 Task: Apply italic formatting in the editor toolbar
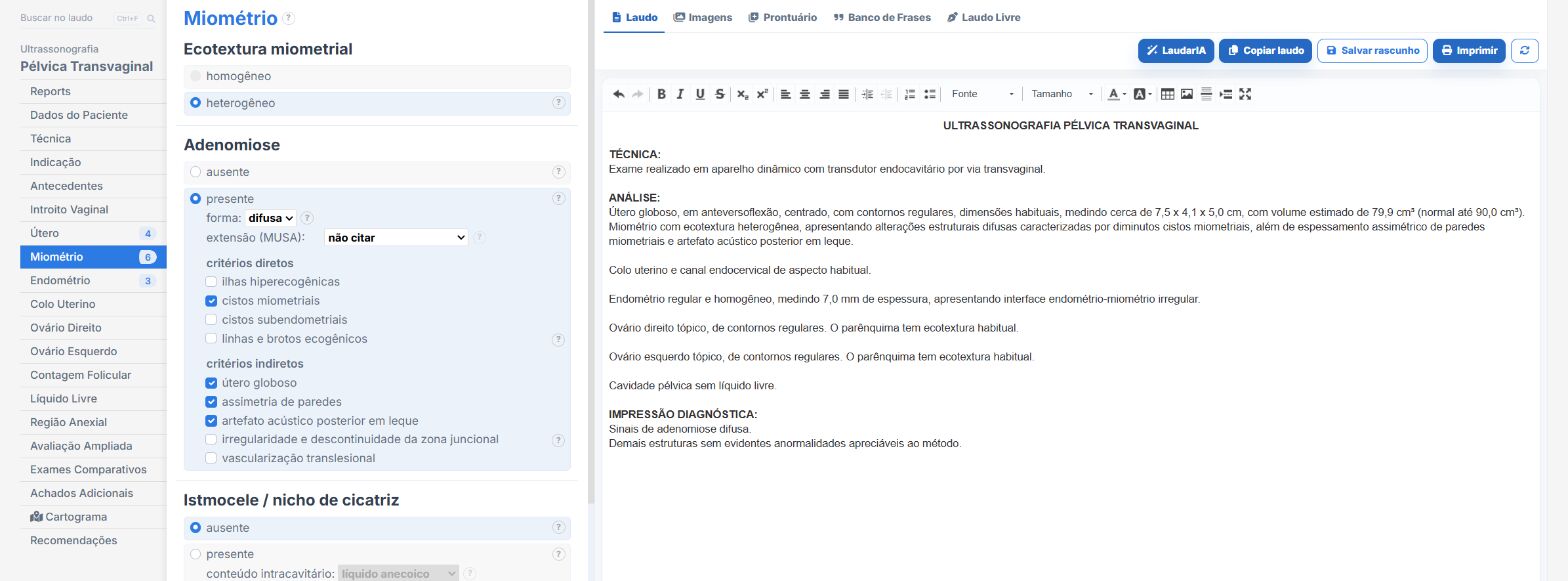point(680,94)
